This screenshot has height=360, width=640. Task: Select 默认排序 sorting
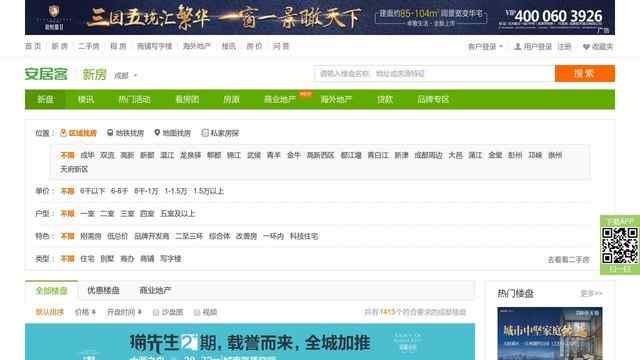click(49, 312)
